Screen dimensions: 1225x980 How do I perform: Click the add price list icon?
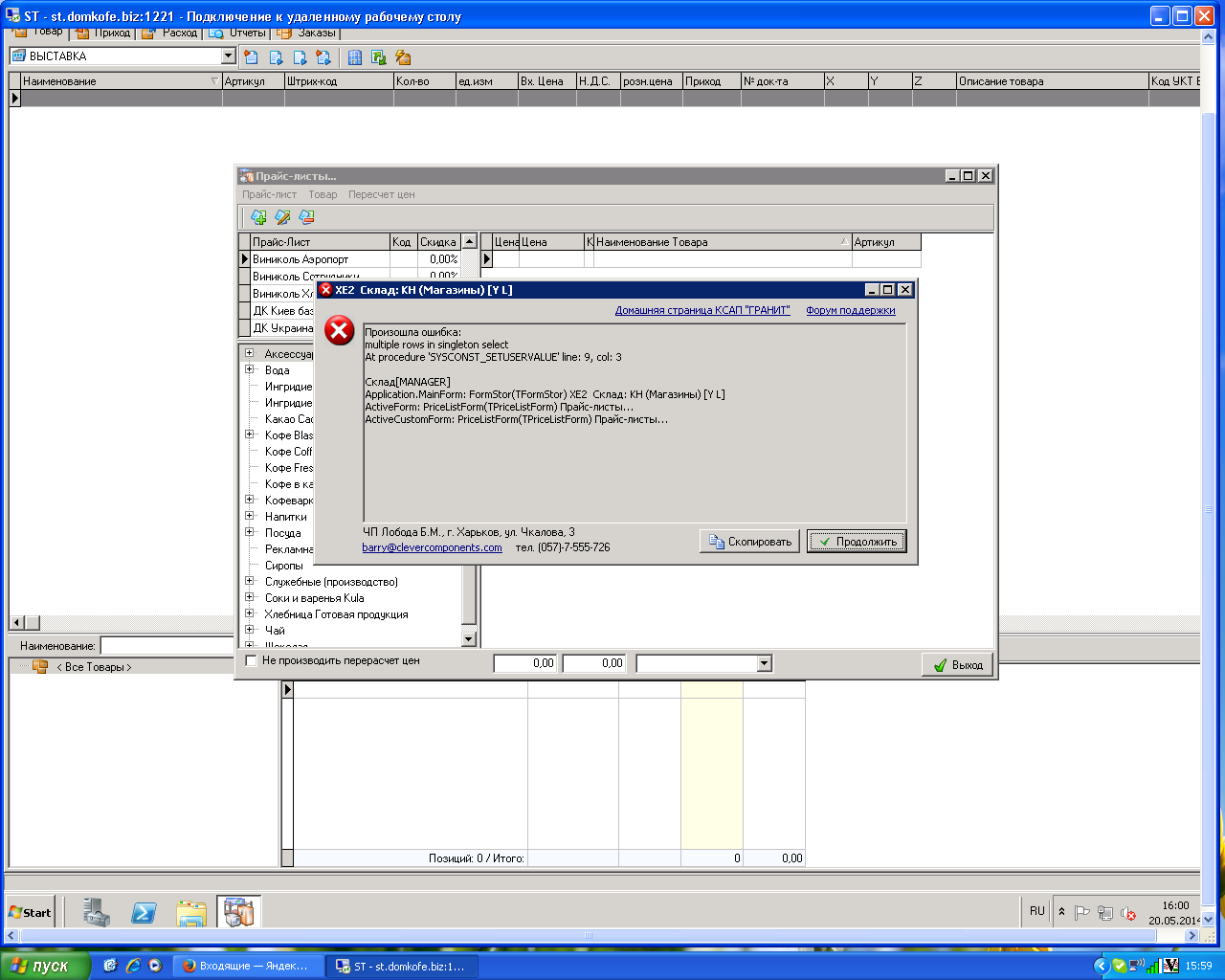[258, 217]
